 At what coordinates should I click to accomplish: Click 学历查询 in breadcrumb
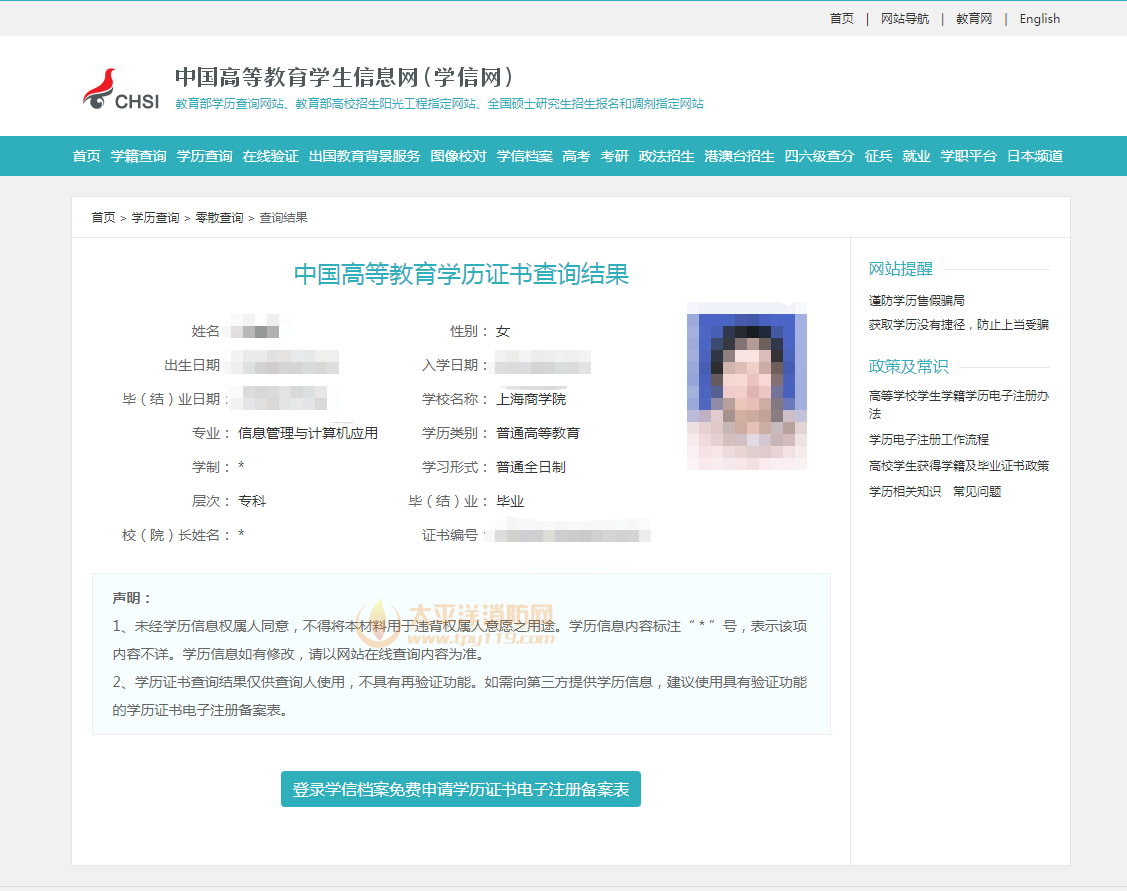(x=155, y=218)
